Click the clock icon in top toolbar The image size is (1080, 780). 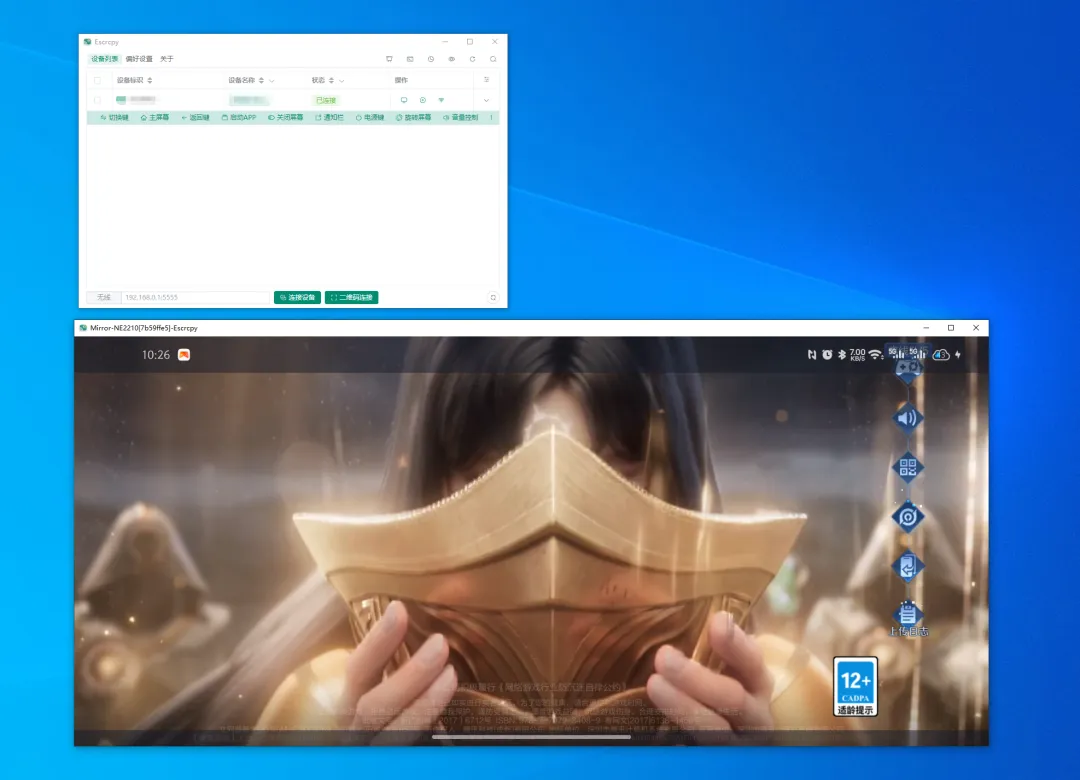tap(430, 59)
